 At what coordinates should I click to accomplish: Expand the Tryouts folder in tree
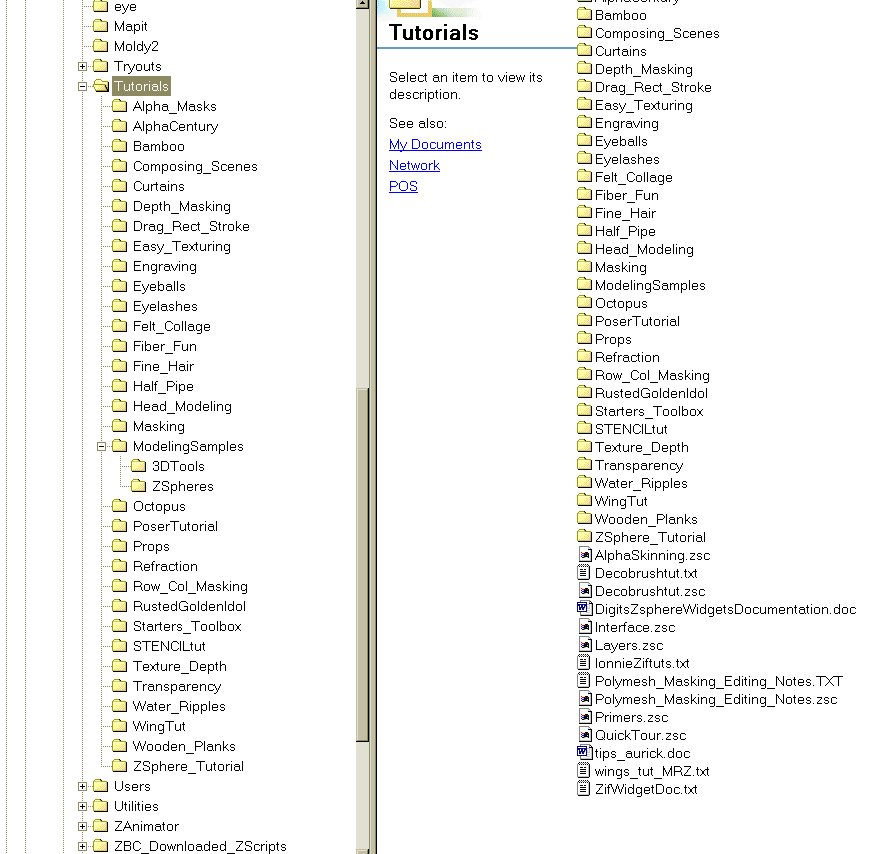82,66
